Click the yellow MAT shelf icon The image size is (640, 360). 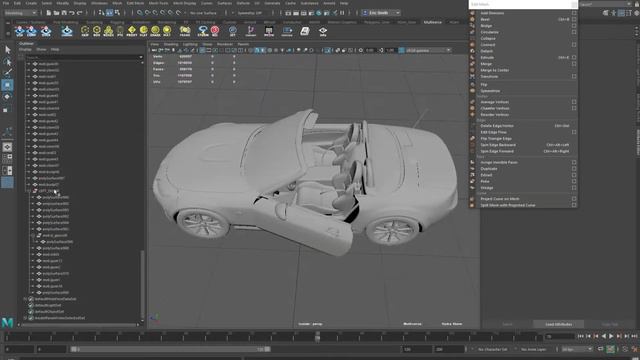pyautogui.click(x=167, y=31)
